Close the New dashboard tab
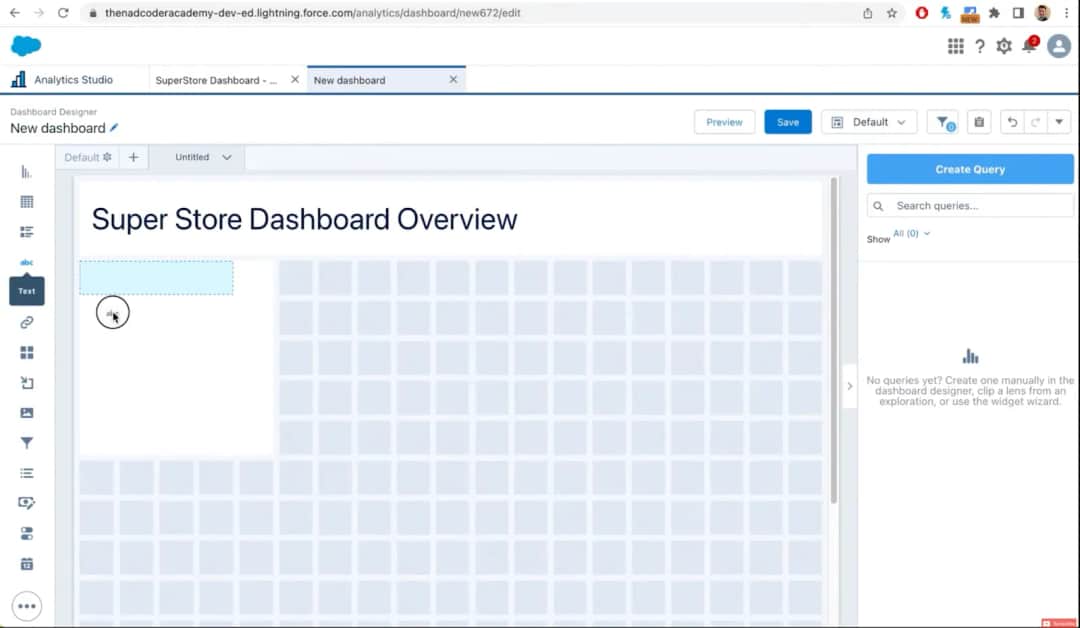 453,80
